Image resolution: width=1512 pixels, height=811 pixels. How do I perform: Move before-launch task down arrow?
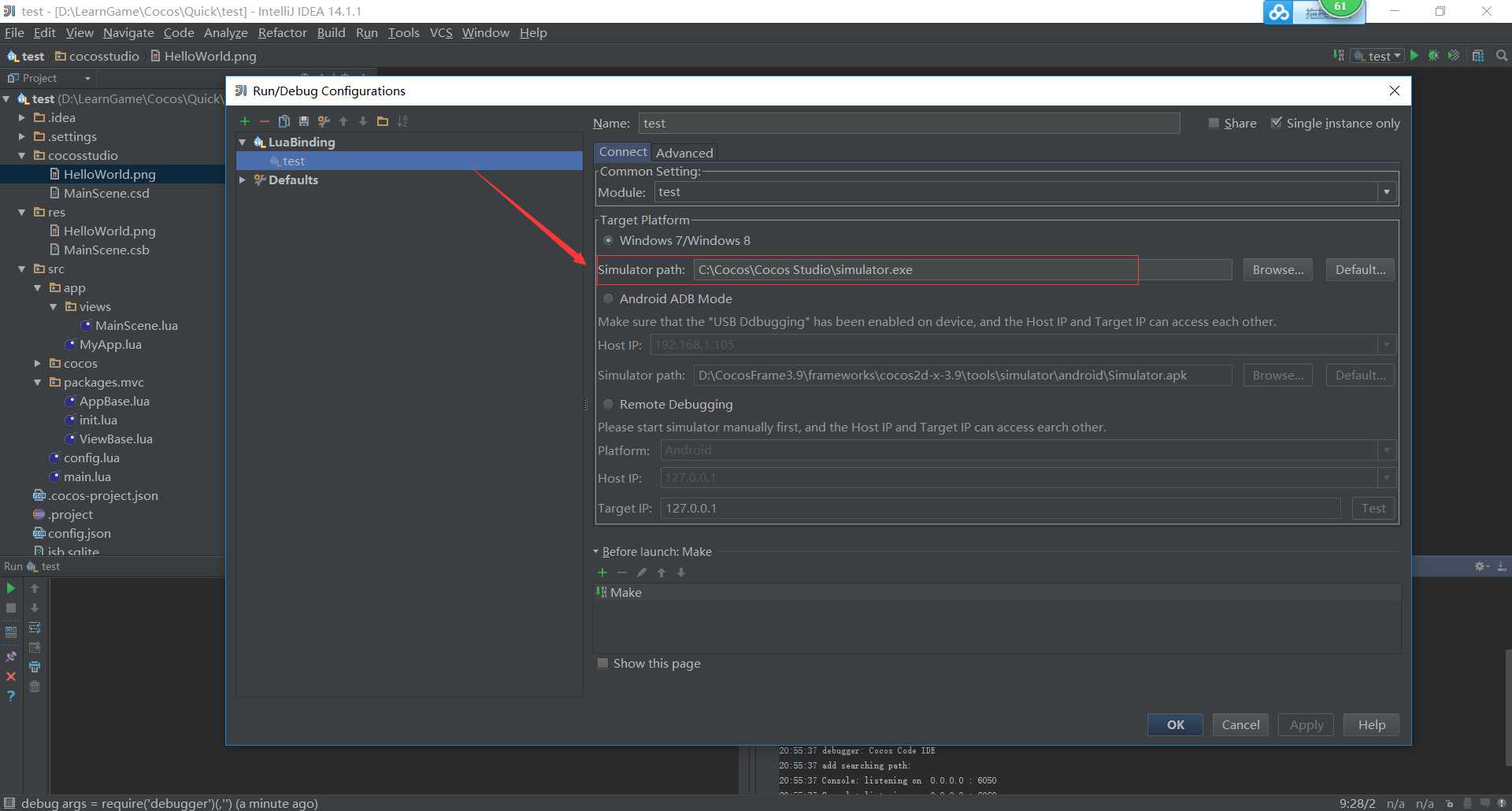[x=681, y=572]
